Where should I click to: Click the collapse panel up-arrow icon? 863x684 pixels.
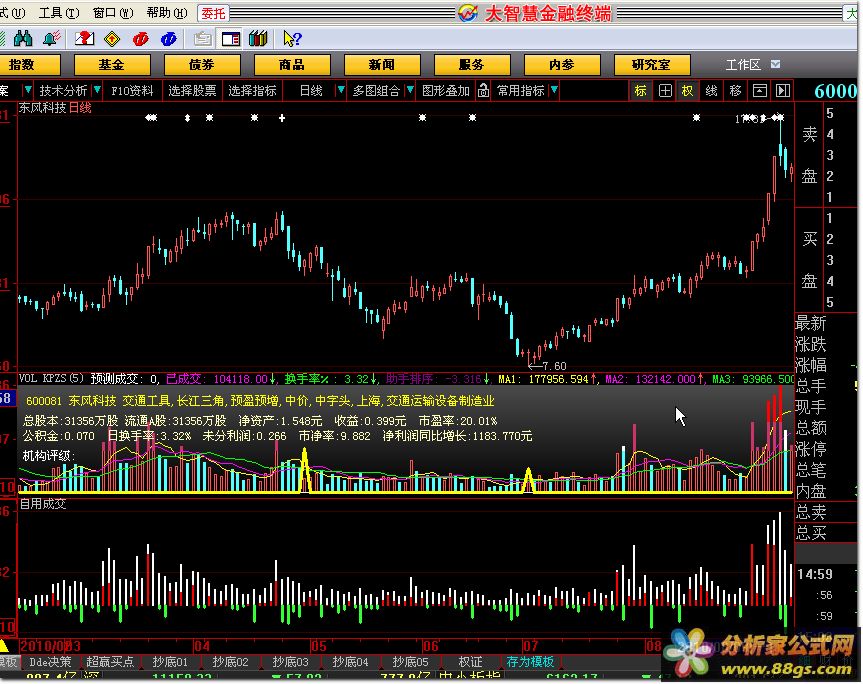pos(760,91)
